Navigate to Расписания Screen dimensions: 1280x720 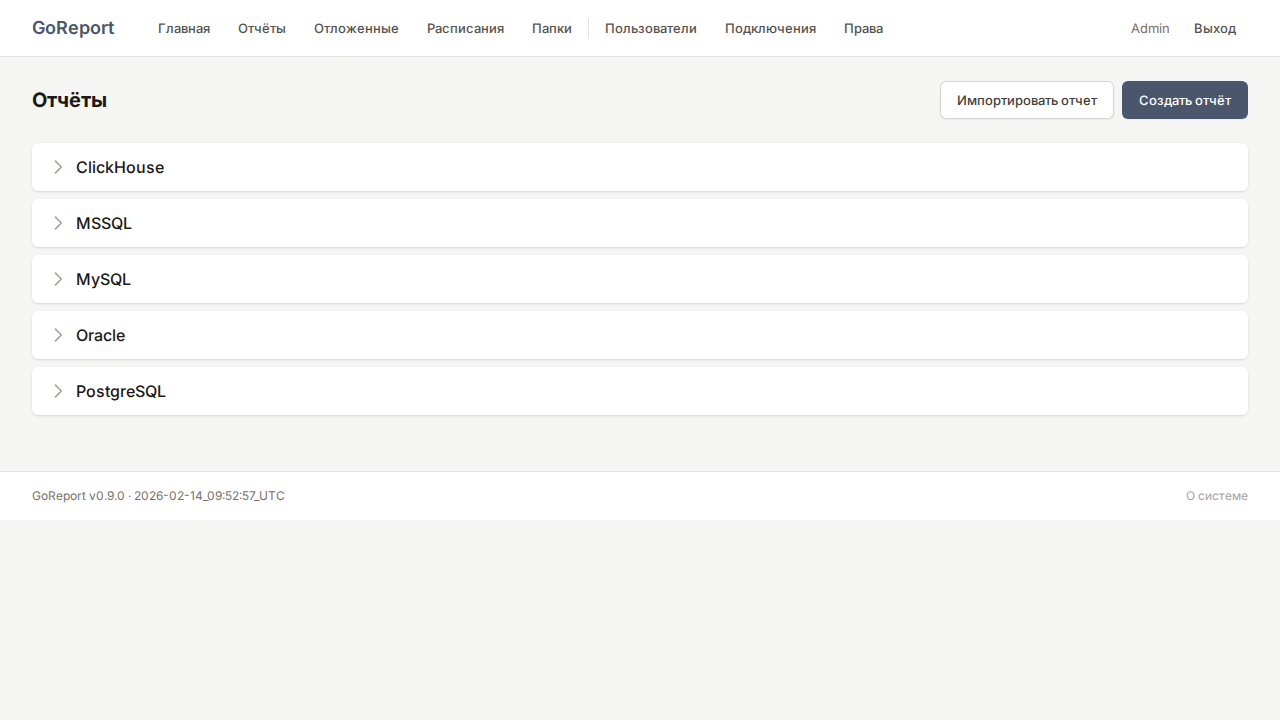click(x=465, y=28)
